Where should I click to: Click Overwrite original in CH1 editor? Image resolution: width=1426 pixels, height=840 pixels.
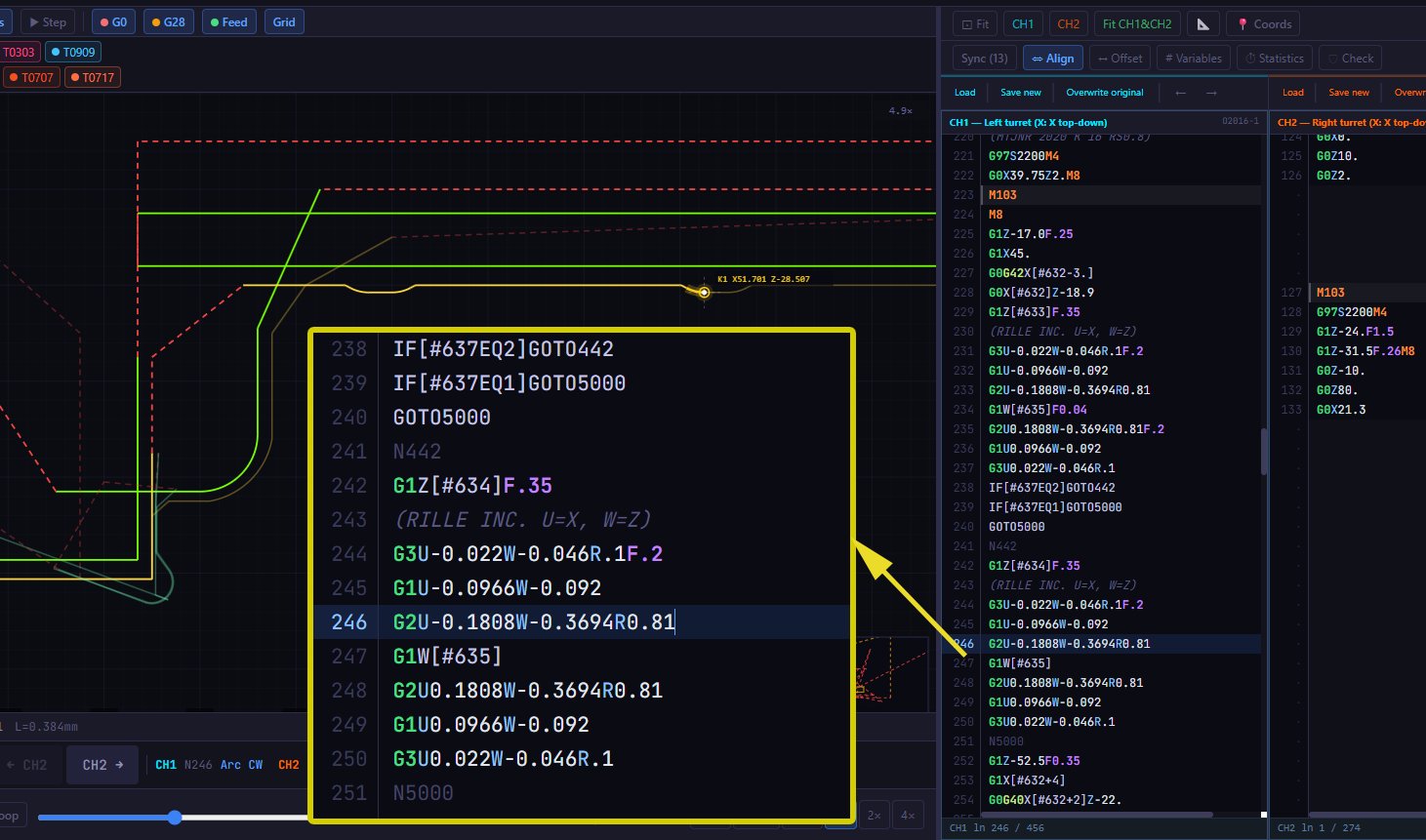click(1104, 93)
